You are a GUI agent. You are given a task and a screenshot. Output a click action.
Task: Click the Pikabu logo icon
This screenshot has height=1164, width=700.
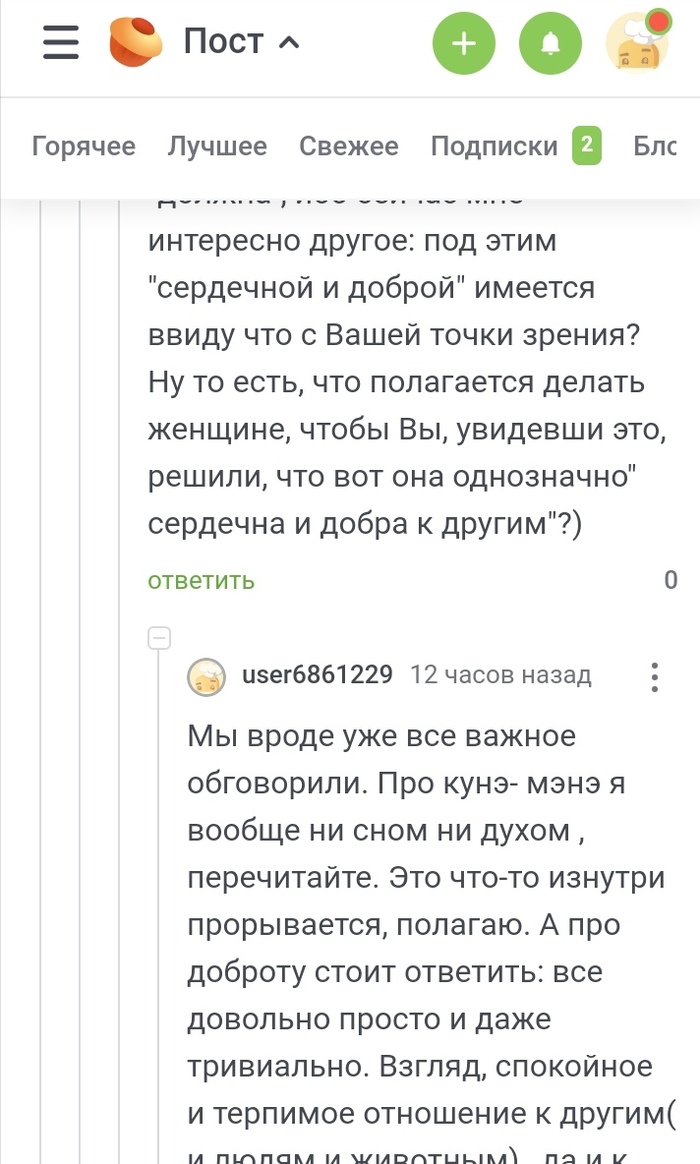136,42
